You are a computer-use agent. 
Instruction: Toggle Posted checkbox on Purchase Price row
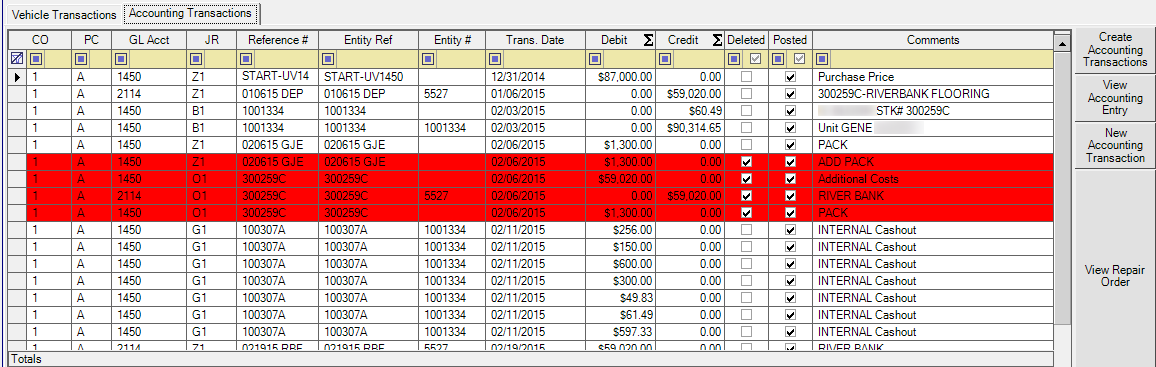tap(790, 77)
